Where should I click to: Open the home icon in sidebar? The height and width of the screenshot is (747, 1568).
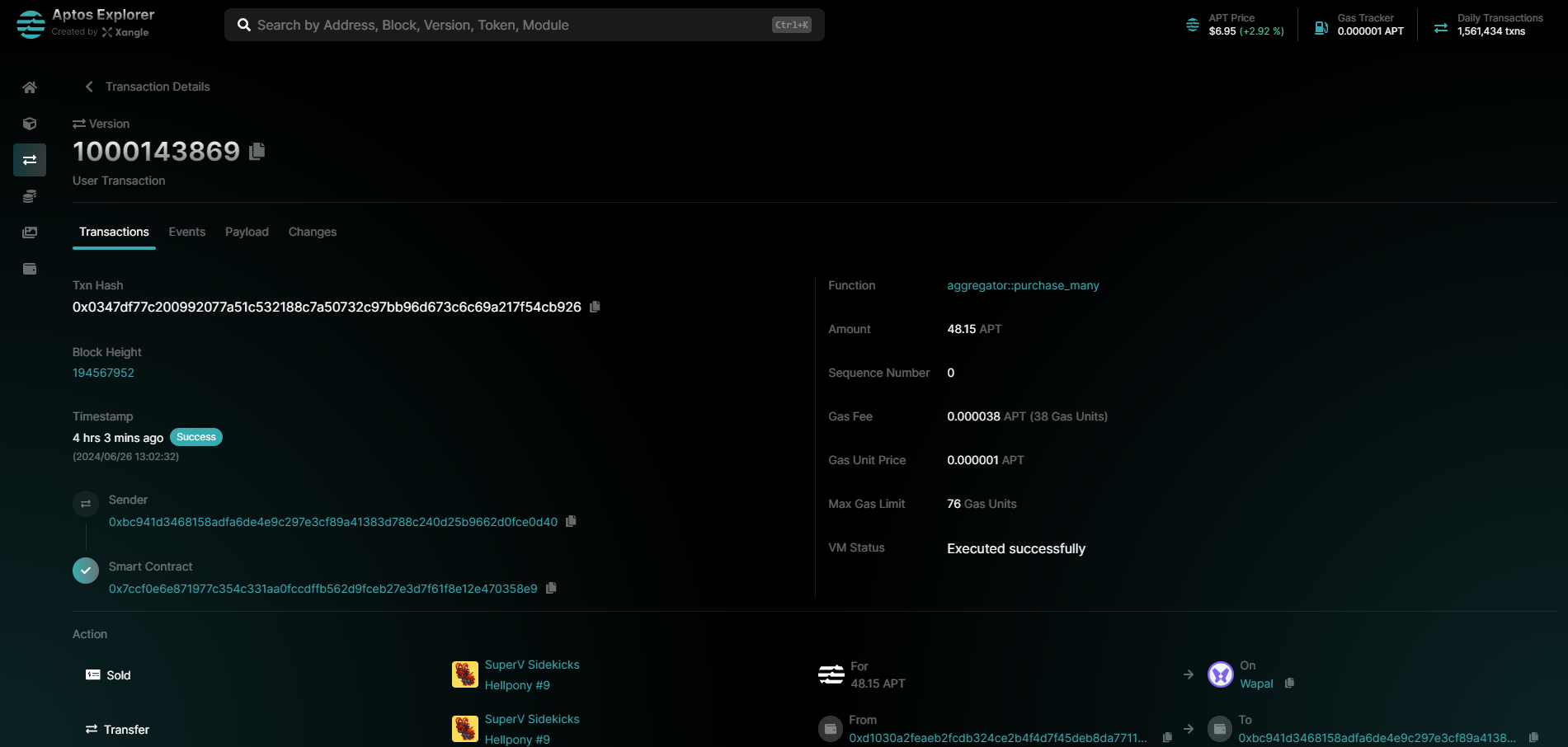coord(30,87)
